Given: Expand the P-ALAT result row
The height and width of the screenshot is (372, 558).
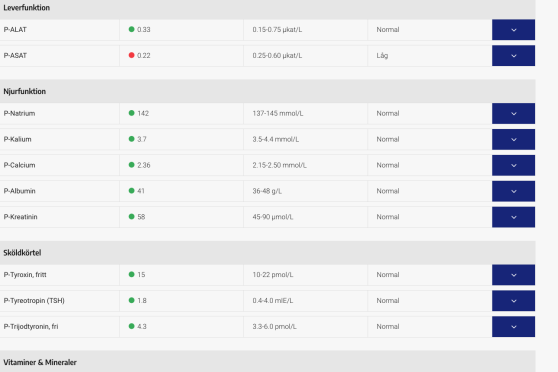Looking at the screenshot, I should 513,30.
